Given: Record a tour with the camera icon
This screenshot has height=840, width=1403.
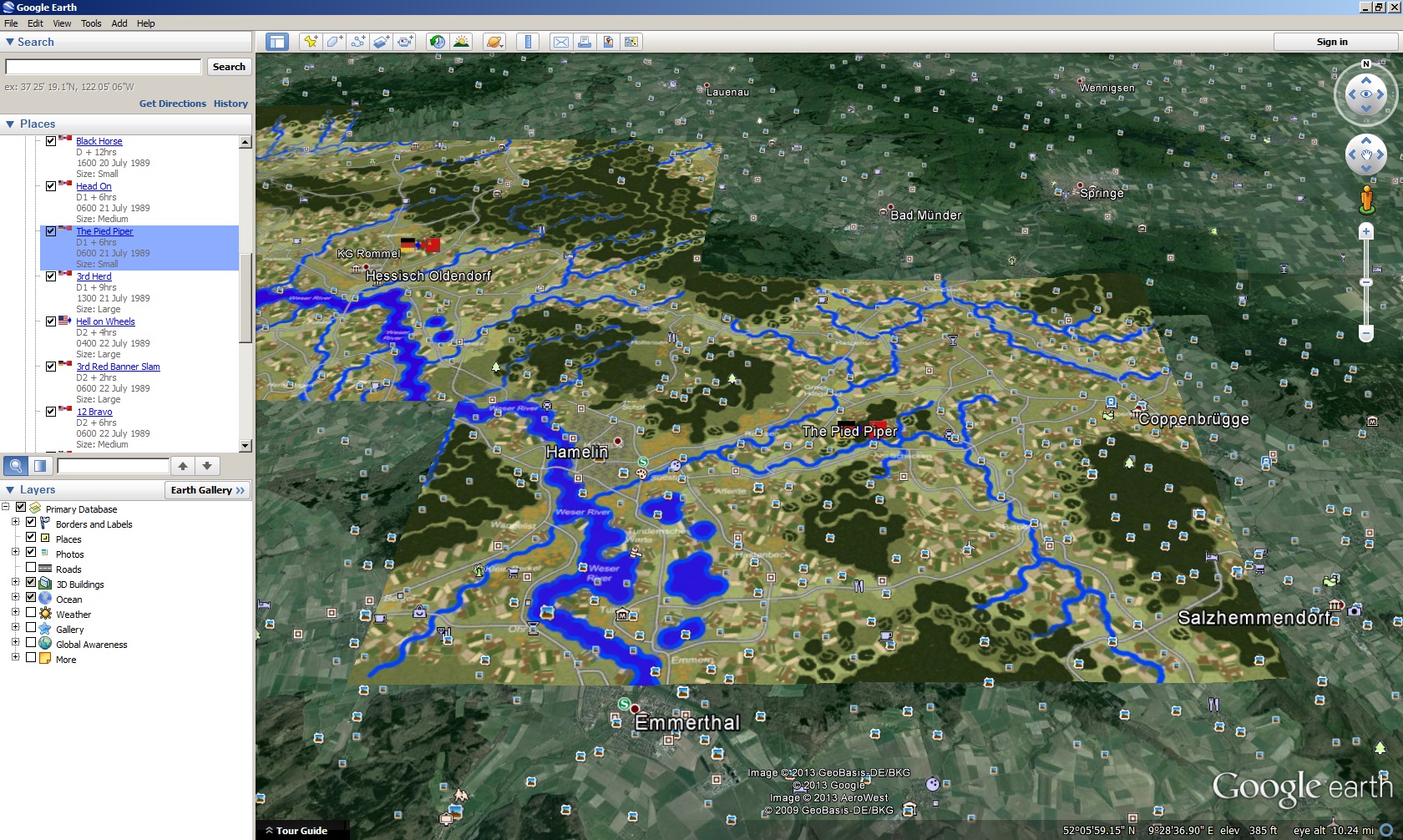Looking at the screenshot, I should coord(405,42).
